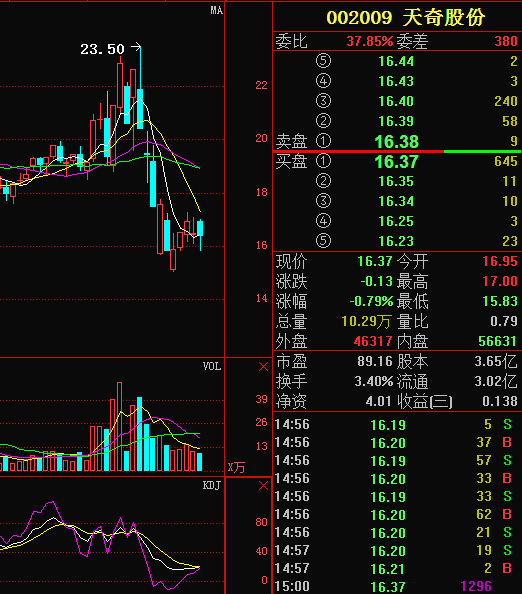Click price axis label 14

(x=261, y=299)
